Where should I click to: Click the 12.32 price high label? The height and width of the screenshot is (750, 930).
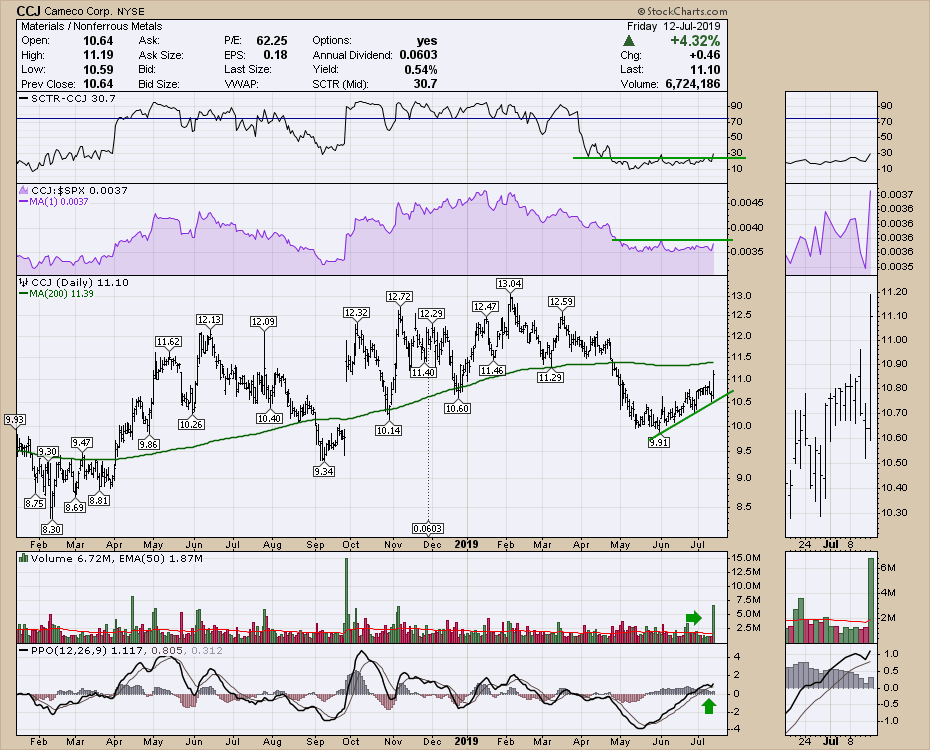pos(356,312)
